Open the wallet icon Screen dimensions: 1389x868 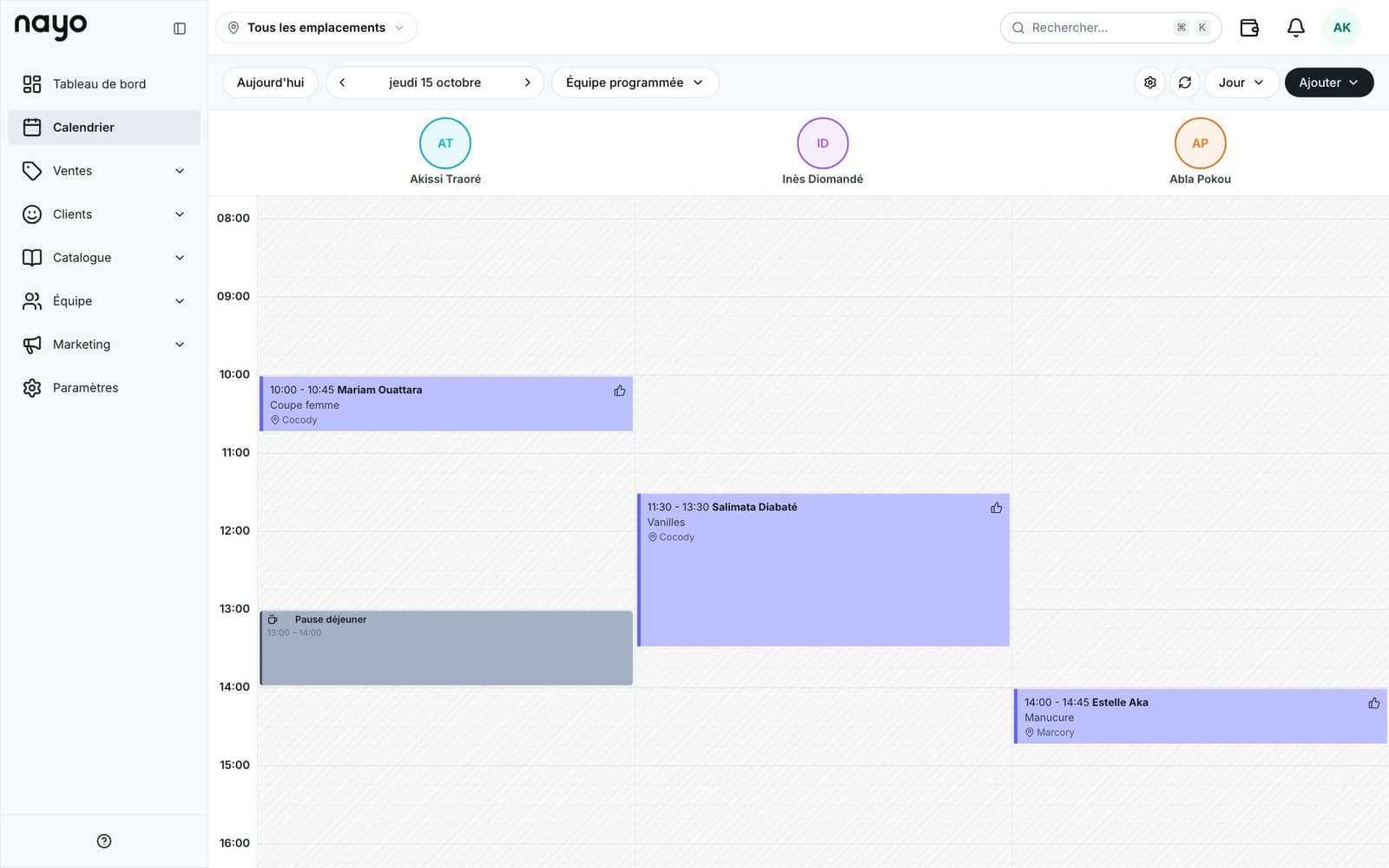pyautogui.click(x=1249, y=28)
